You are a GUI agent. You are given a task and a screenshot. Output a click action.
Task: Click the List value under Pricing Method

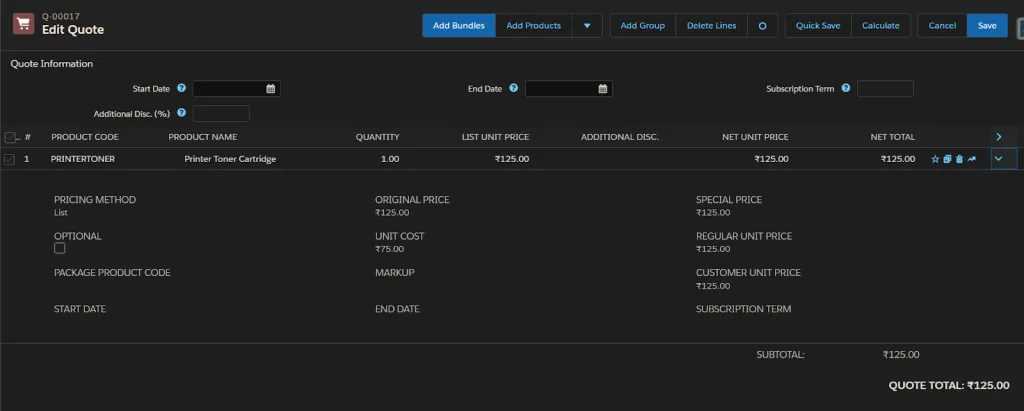(x=61, y=213)
